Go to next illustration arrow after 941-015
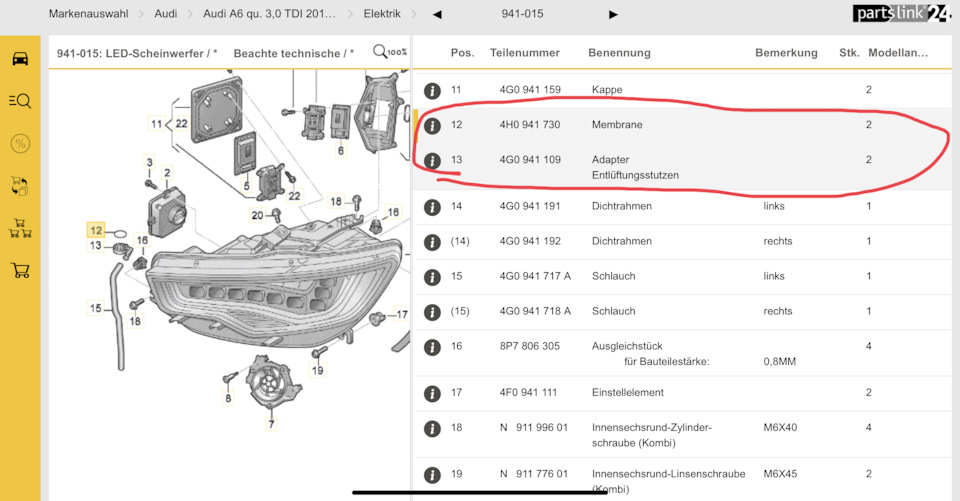Image resolution: width=960 pixels, height=501 pixels. point(613,14)
